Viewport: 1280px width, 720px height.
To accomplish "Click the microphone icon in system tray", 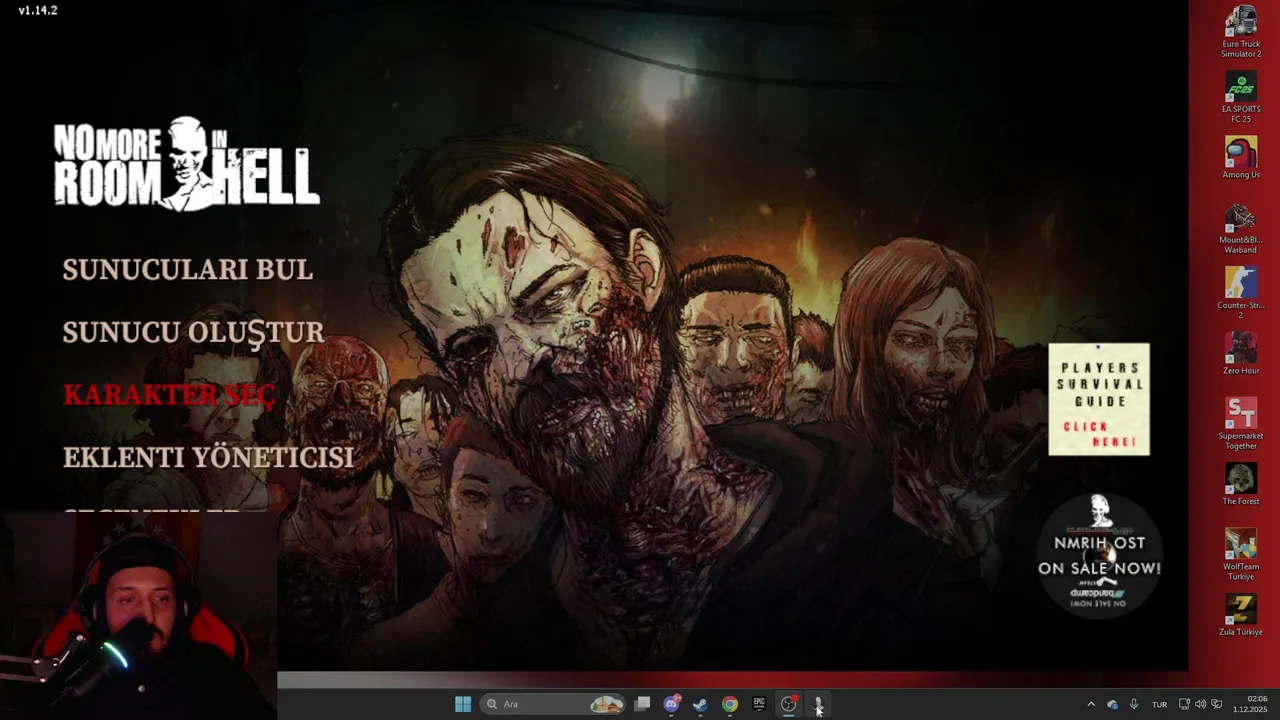I will pos(1134,704).
